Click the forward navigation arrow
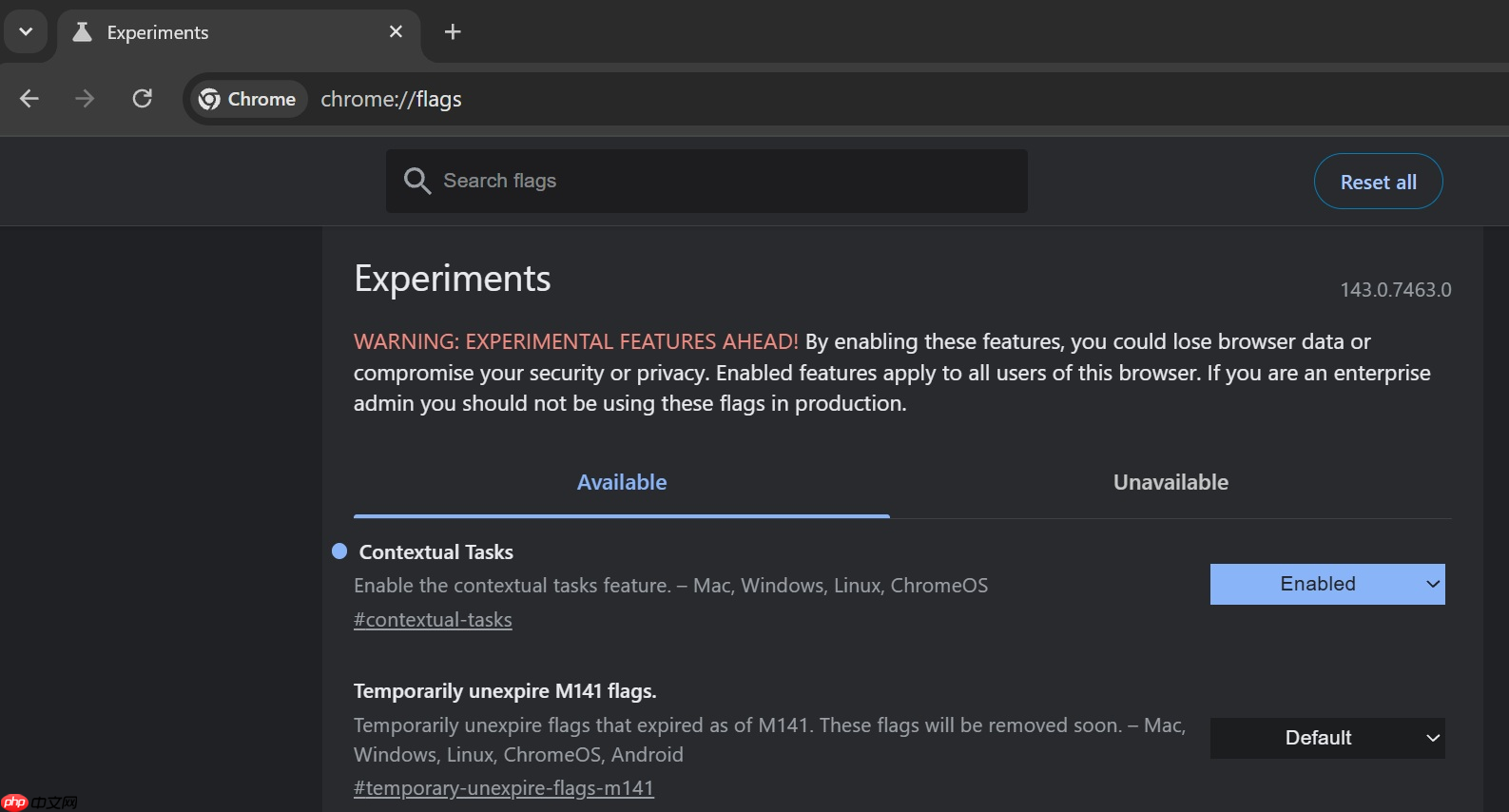Screen dimensions: 1509x812 pos(86,99)
